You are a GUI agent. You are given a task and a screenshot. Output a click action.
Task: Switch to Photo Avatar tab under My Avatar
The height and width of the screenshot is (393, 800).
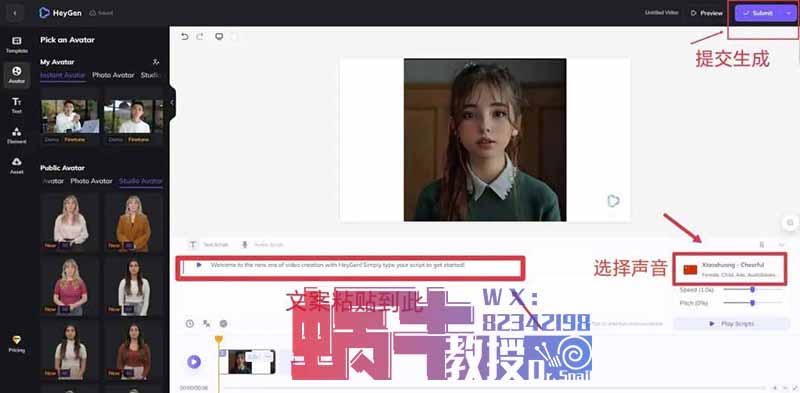113,75
